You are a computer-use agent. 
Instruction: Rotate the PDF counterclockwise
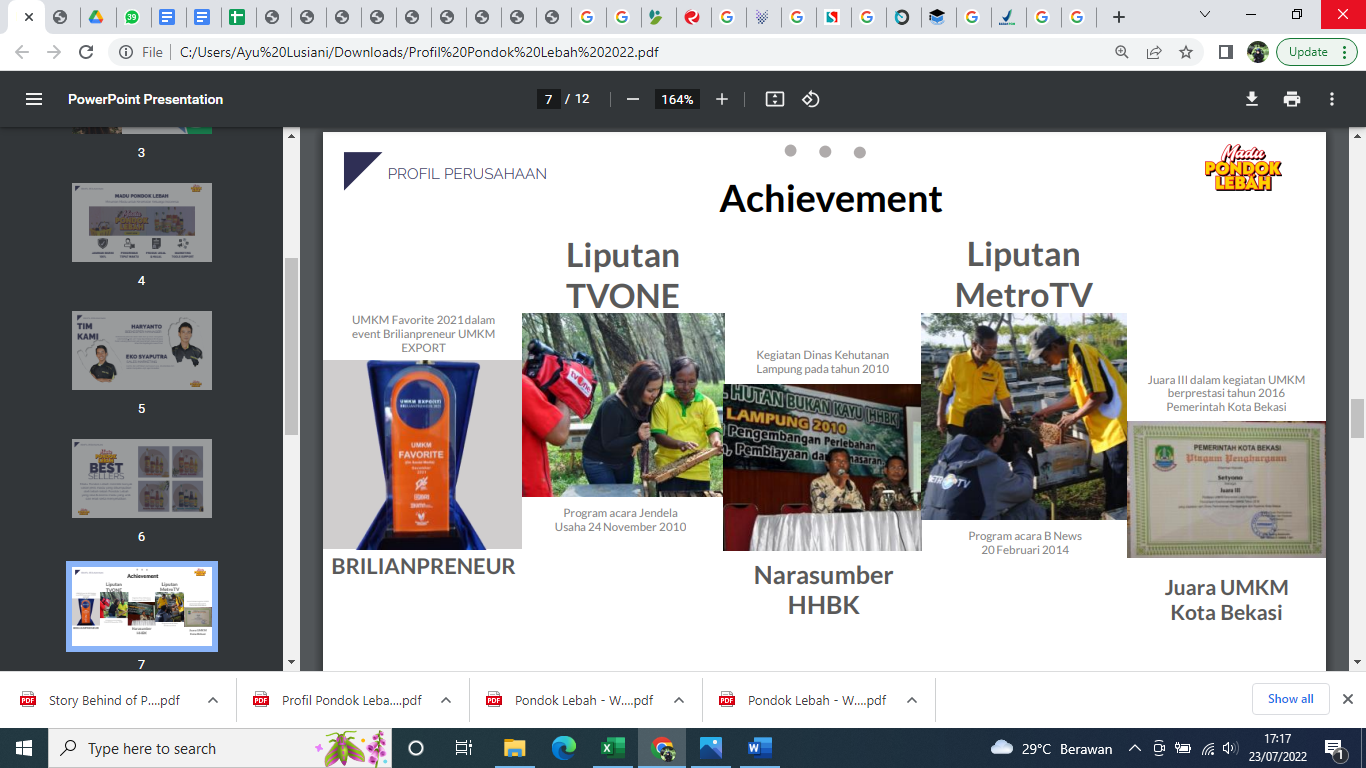[x=811, y=99]
